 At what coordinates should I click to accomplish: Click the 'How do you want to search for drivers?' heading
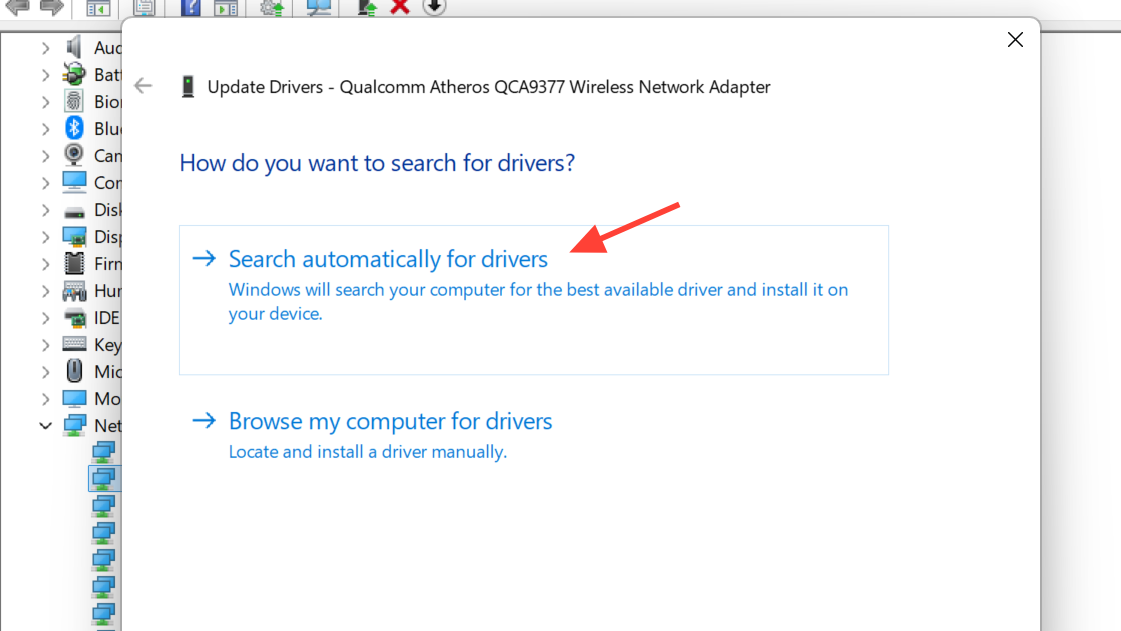tap(377, 163)
